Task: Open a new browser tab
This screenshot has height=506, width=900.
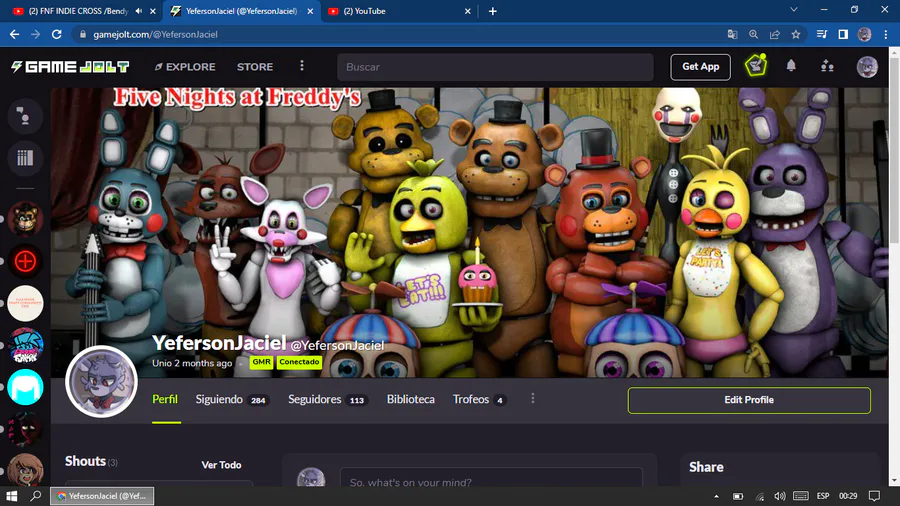Action: 492,11
